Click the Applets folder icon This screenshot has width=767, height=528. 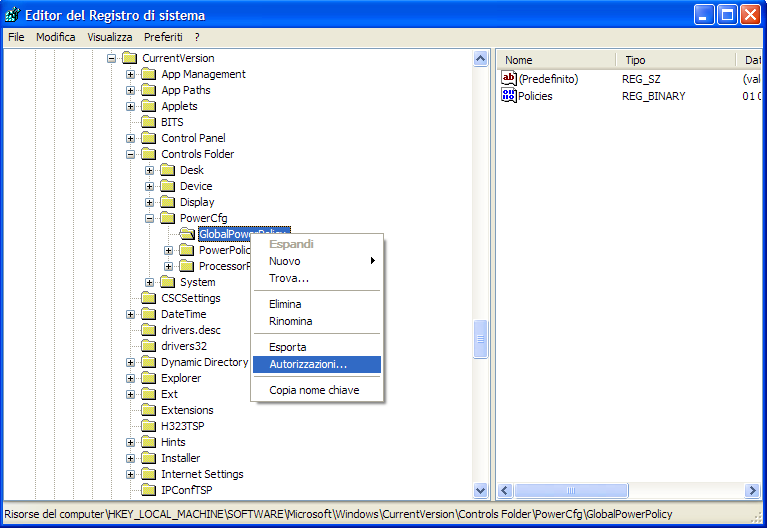click(x=149, y=106)
